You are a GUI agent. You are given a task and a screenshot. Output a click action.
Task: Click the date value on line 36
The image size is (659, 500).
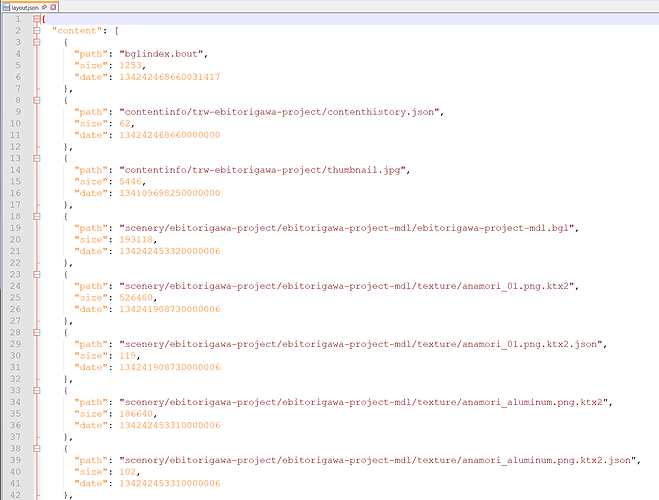170,425
